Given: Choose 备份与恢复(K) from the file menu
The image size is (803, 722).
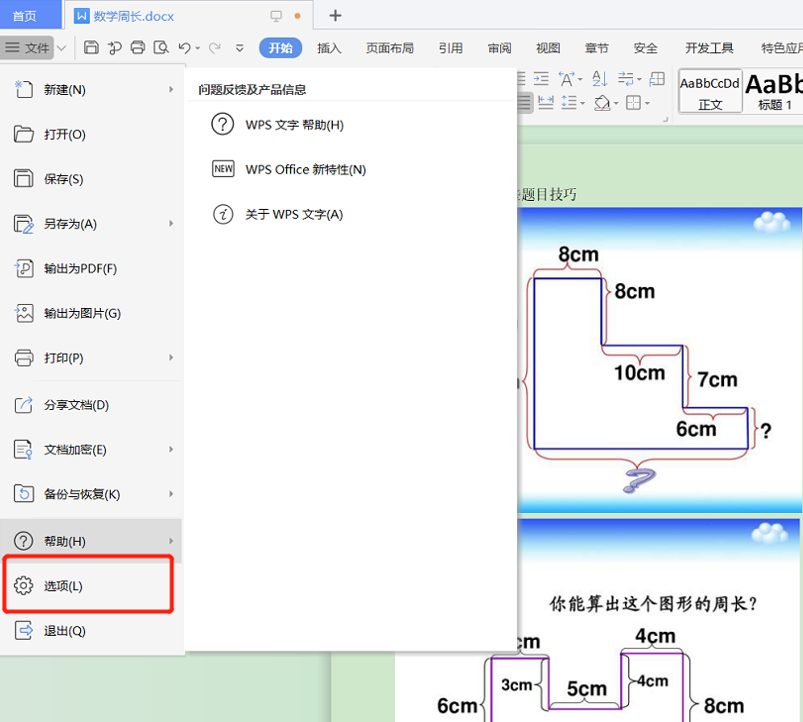Looking at the screenshot, I should 92,494.
